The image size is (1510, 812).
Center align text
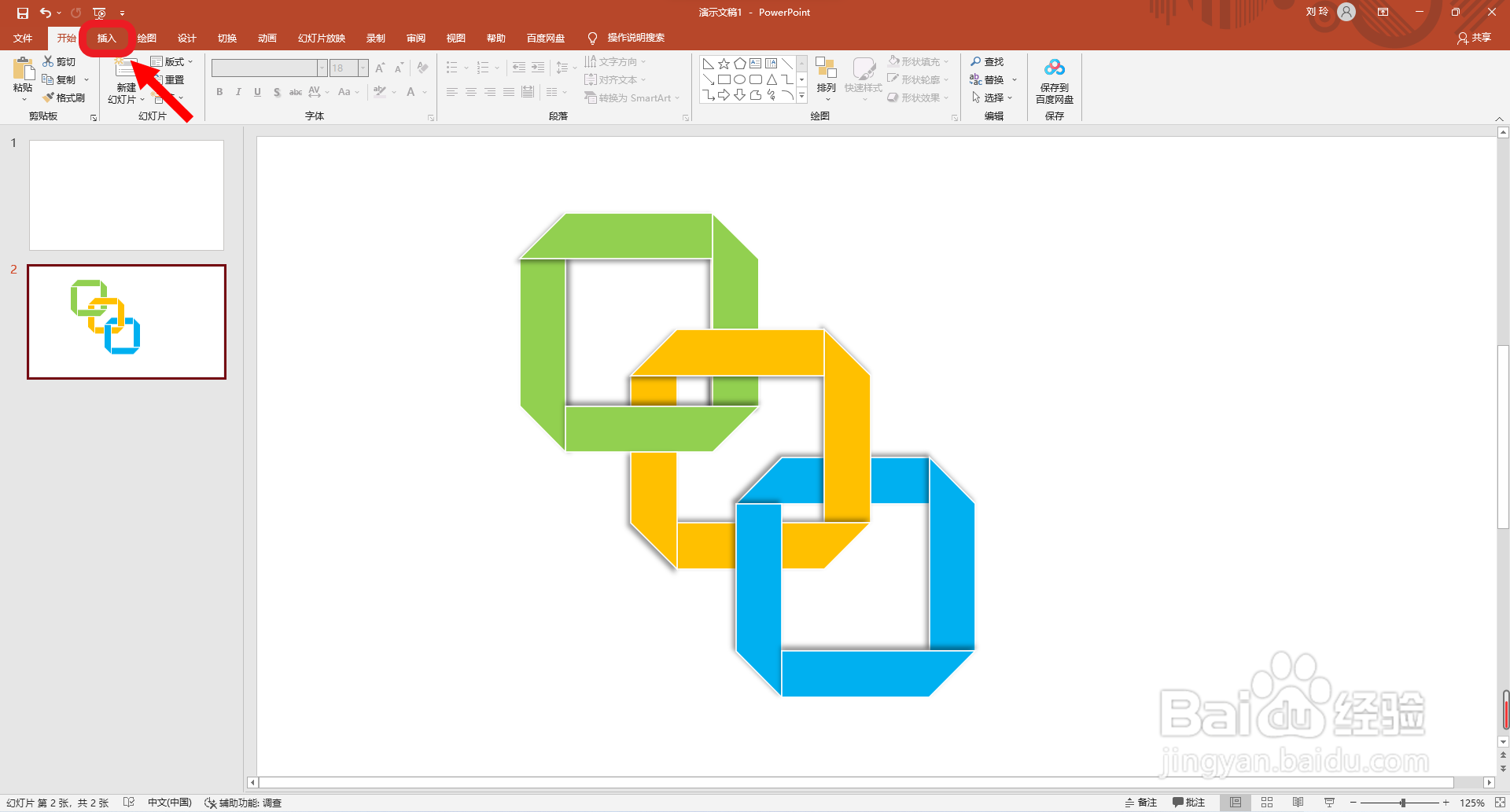471,92
